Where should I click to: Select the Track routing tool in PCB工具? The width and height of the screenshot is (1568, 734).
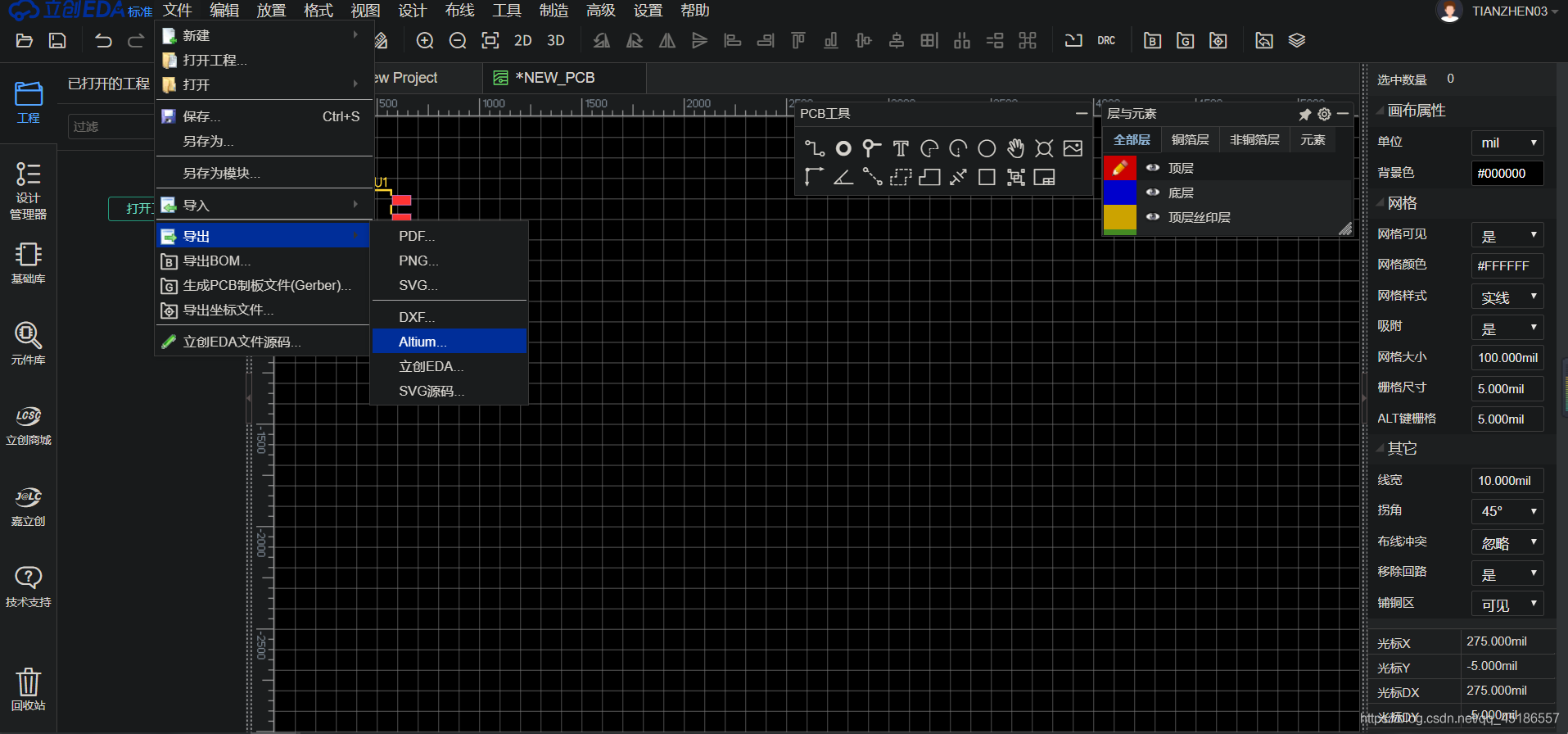coord(814,148)
